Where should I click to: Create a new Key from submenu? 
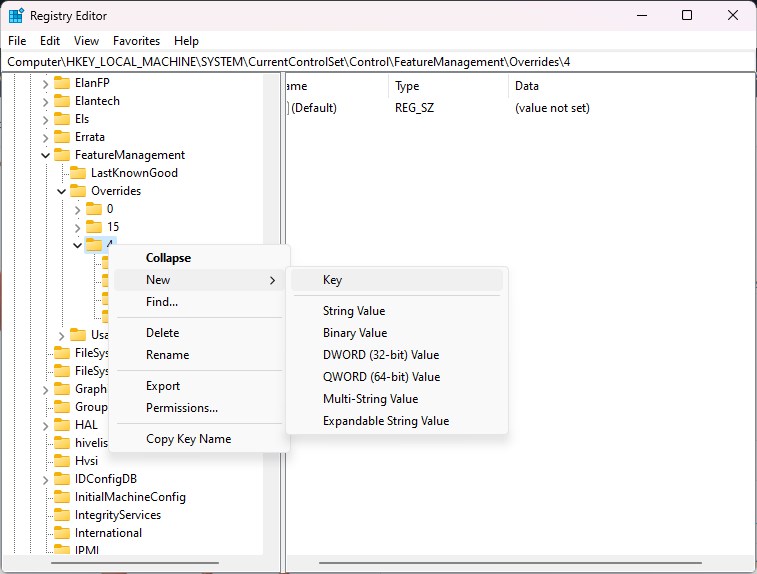coord(397,280)
